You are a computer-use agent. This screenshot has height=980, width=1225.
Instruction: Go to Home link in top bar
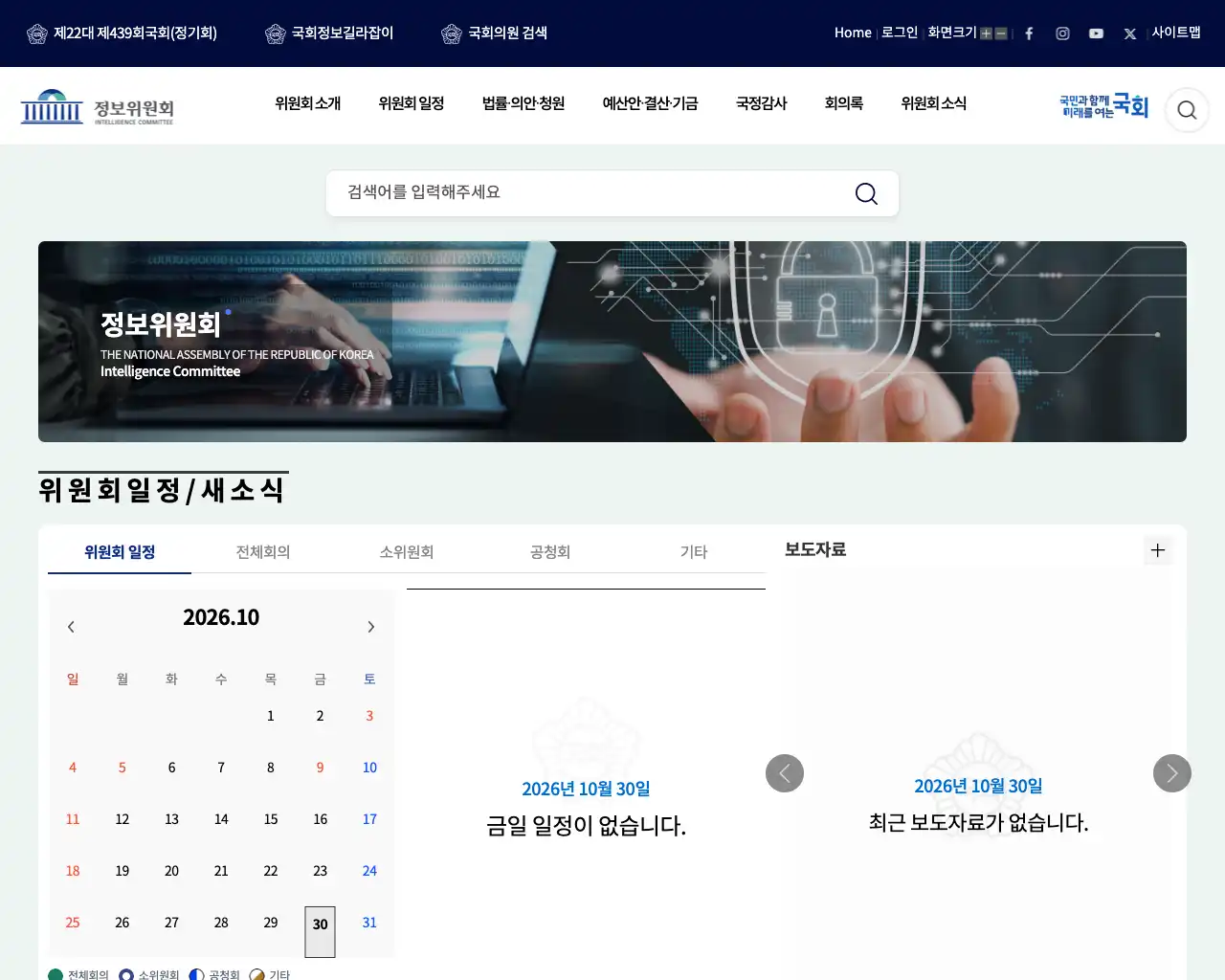(x=853, y=33)
